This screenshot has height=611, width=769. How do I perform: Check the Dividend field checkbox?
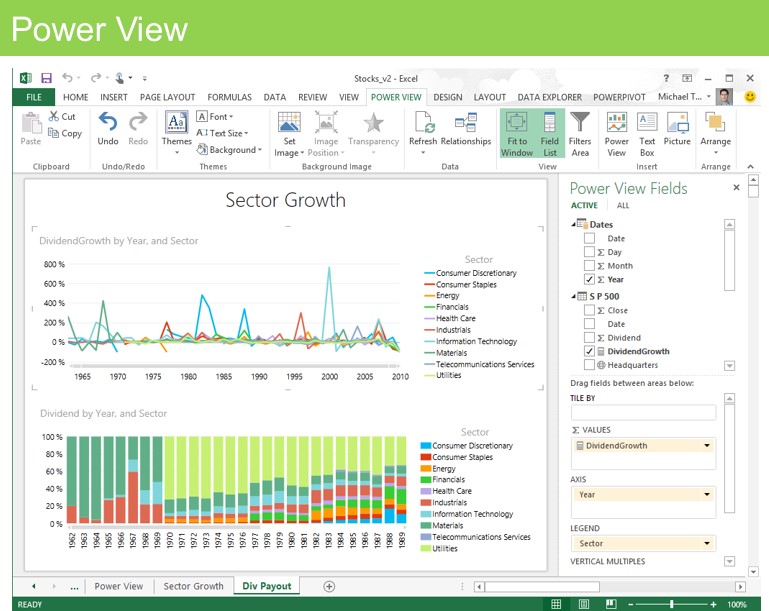click(590, 337)
